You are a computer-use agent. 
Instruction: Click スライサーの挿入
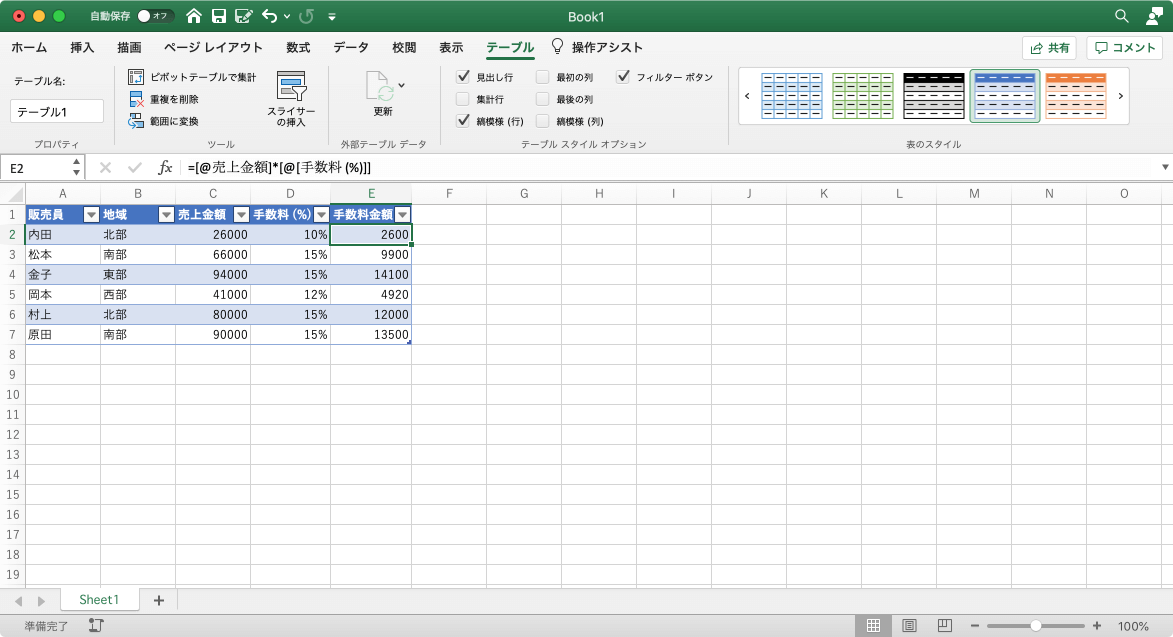point(291,99)
